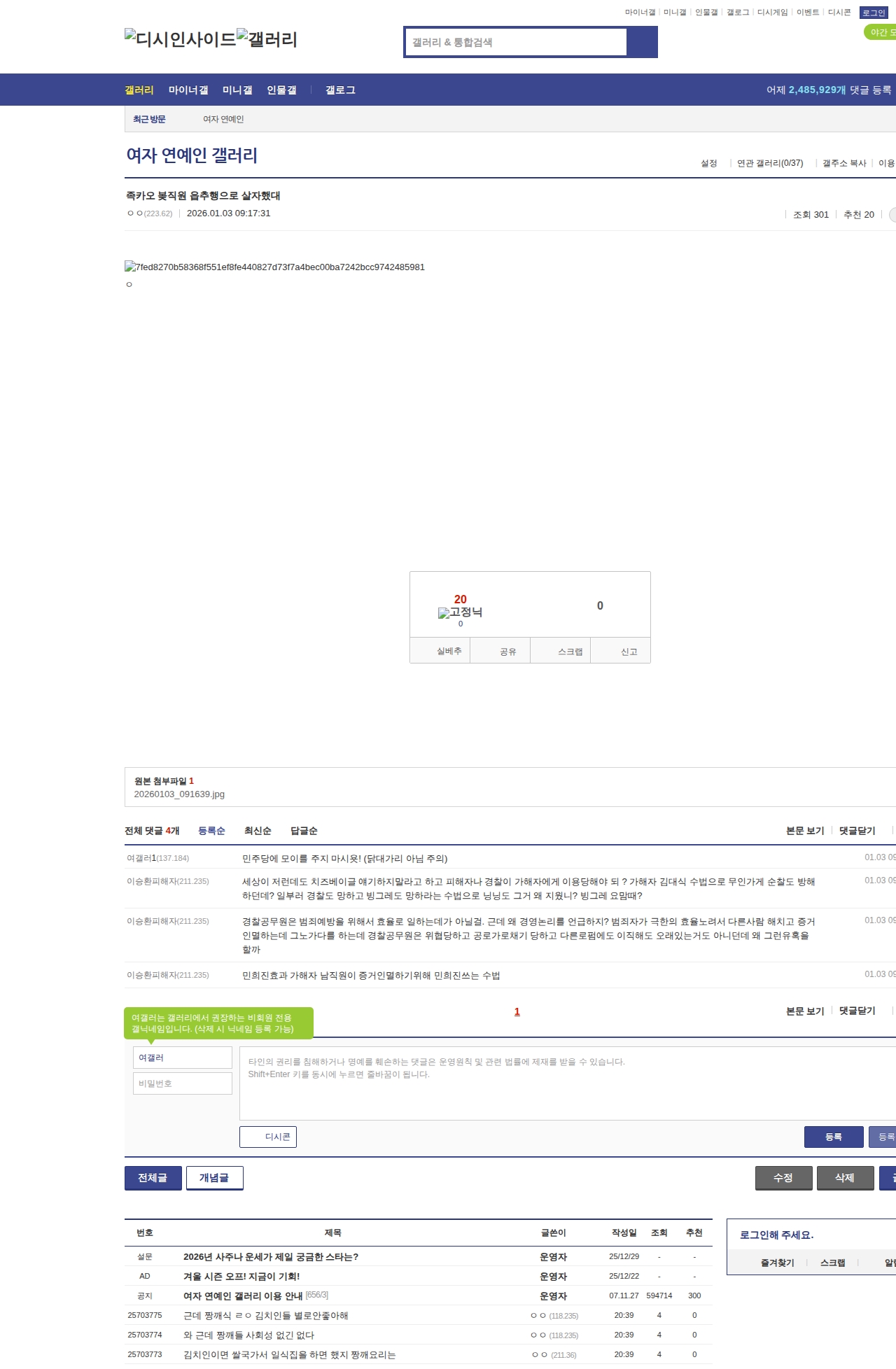This screenshot has height=1369, width=896.
Task: Click the 로그인 button at the top
Action: [x=874, y=13]
